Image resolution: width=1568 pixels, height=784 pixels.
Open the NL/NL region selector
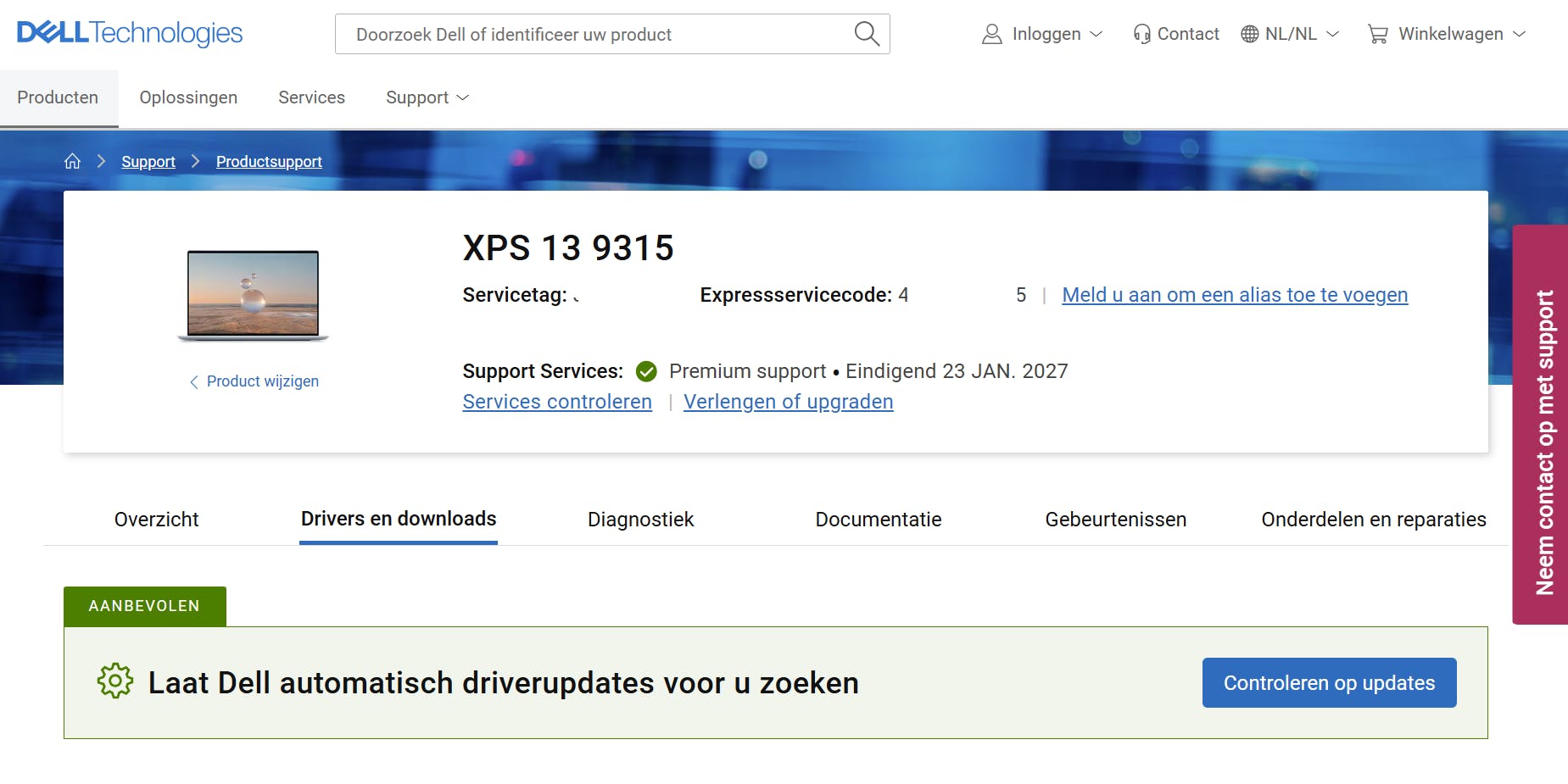coord(1290,34)
